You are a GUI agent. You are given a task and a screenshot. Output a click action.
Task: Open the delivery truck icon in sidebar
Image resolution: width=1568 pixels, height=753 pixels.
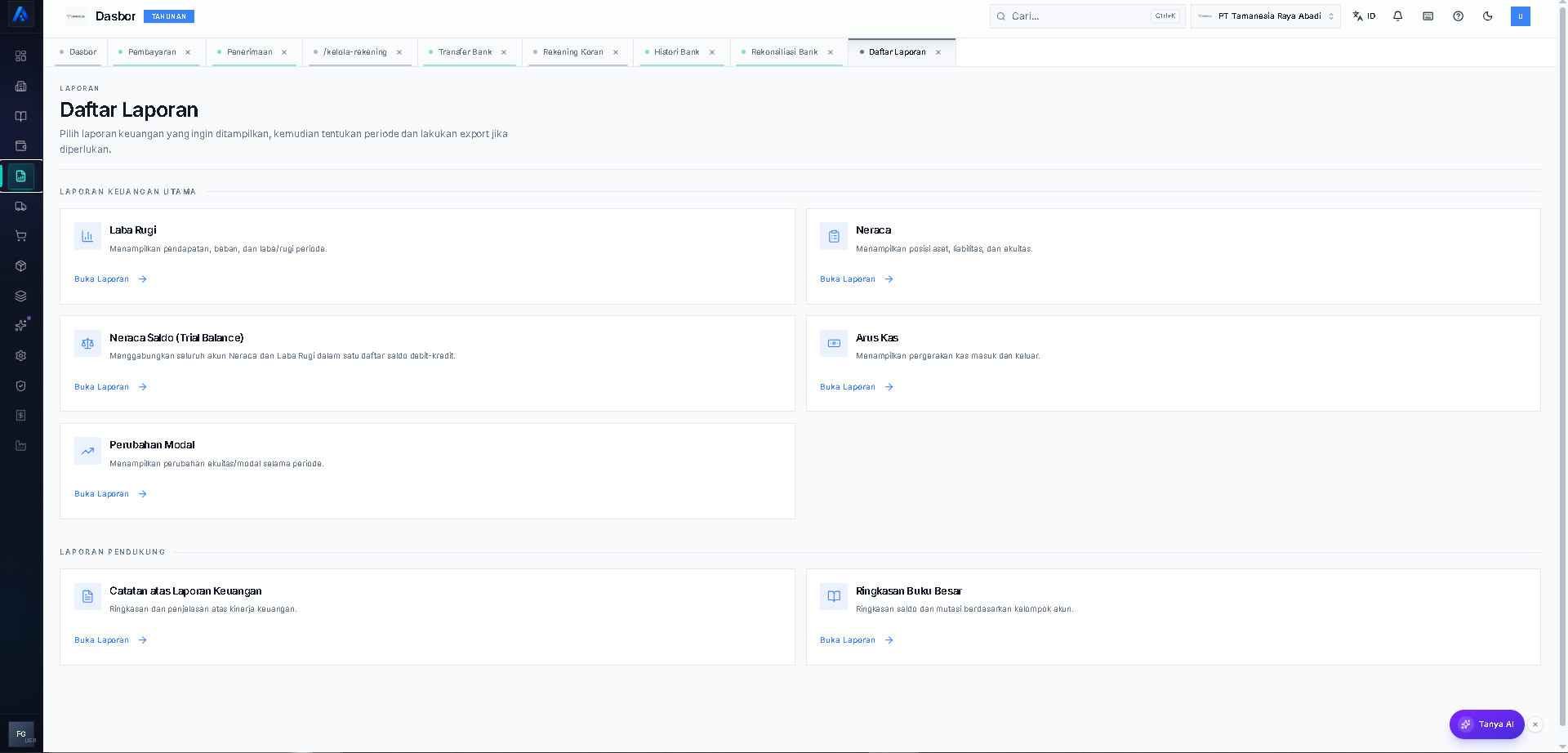click(x=21, y=206)
